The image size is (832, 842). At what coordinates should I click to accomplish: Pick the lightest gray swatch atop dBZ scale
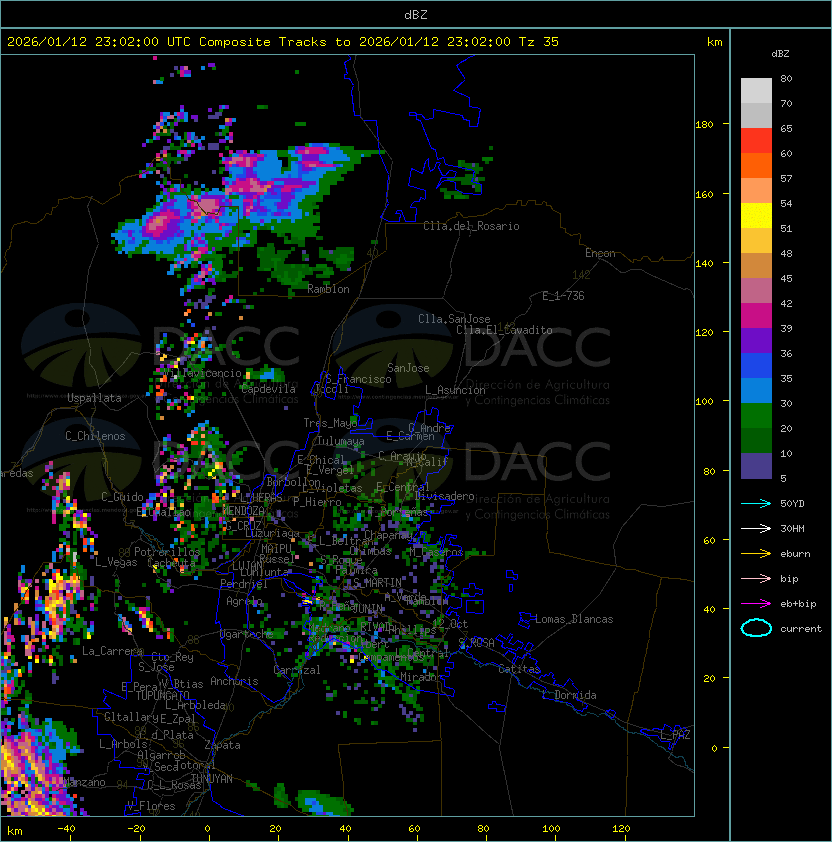pos(756,91)
